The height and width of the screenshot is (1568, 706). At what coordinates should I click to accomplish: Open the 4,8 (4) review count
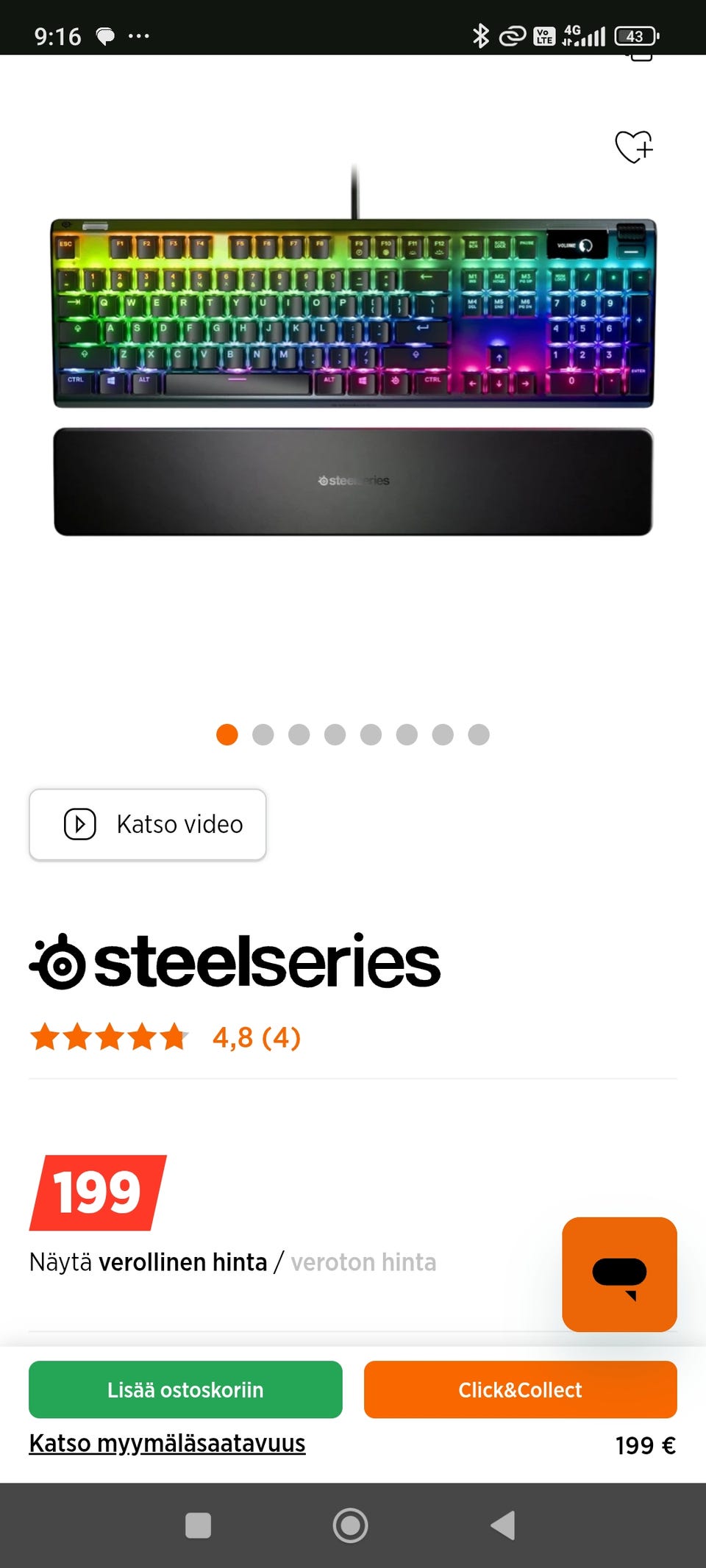[257, 1037]
